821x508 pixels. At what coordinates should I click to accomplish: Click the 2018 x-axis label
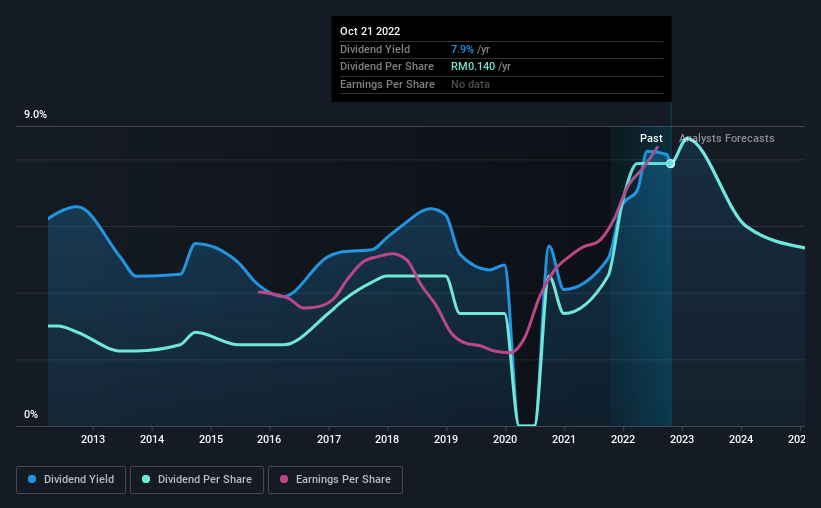tap(387, 439)
